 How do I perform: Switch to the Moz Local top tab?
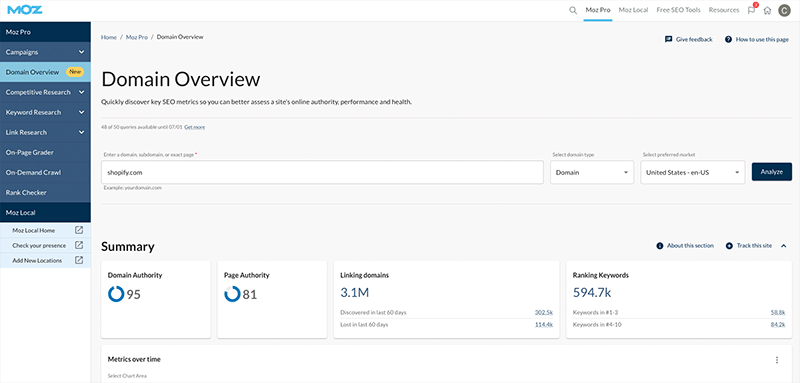tap(633, 10)
